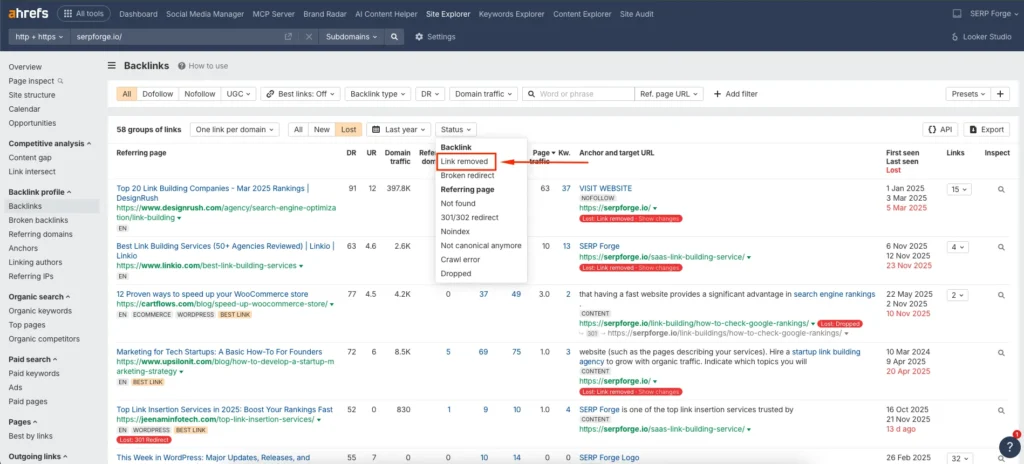Open the Domain traffic filter dropdown
The height and width of the screenshot is (464, 1024).
(x=484, y=94)
